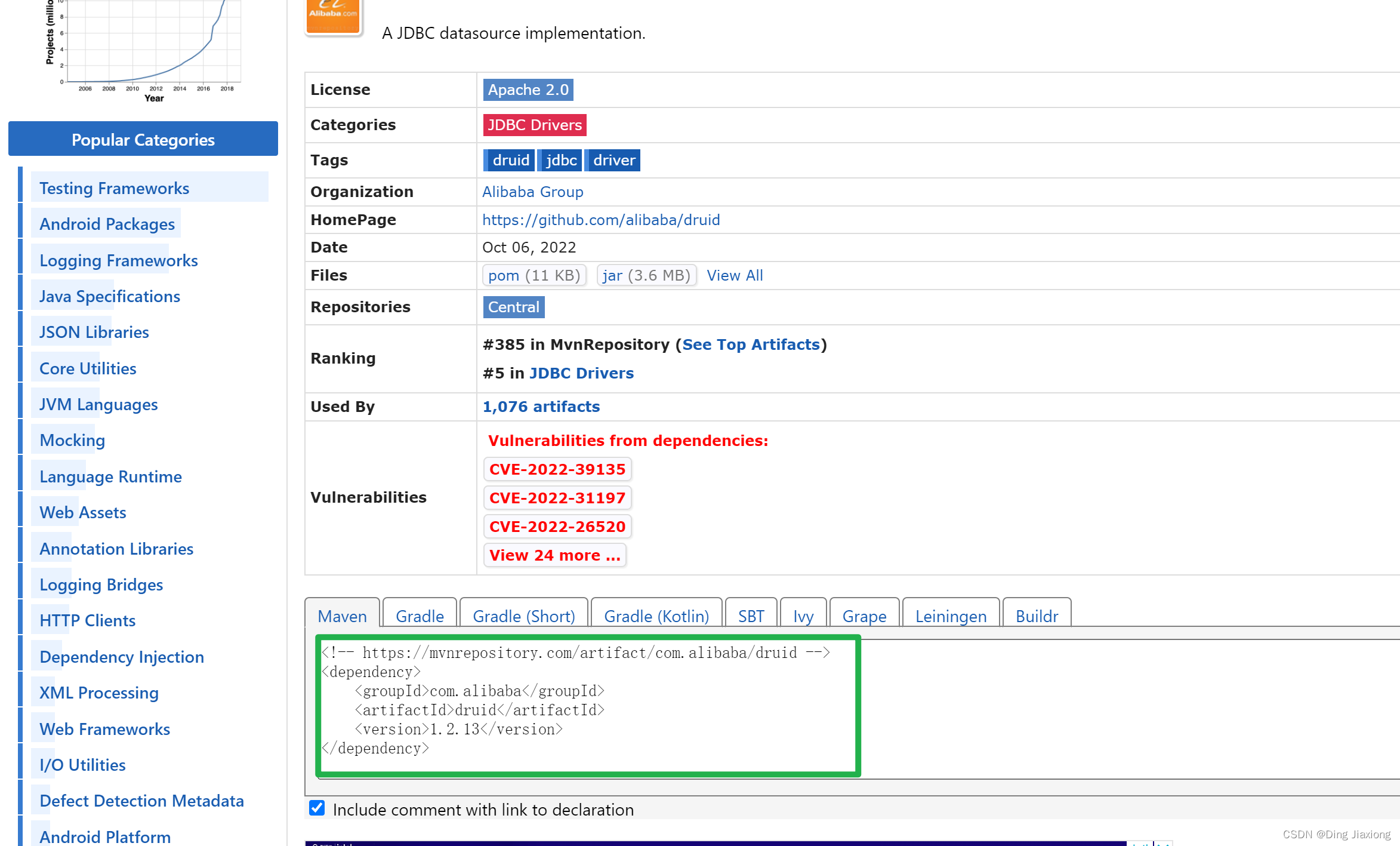1400x846 pixels.
Task: Open the Alibaba Group organization link
Action: [x=533, y=192]
